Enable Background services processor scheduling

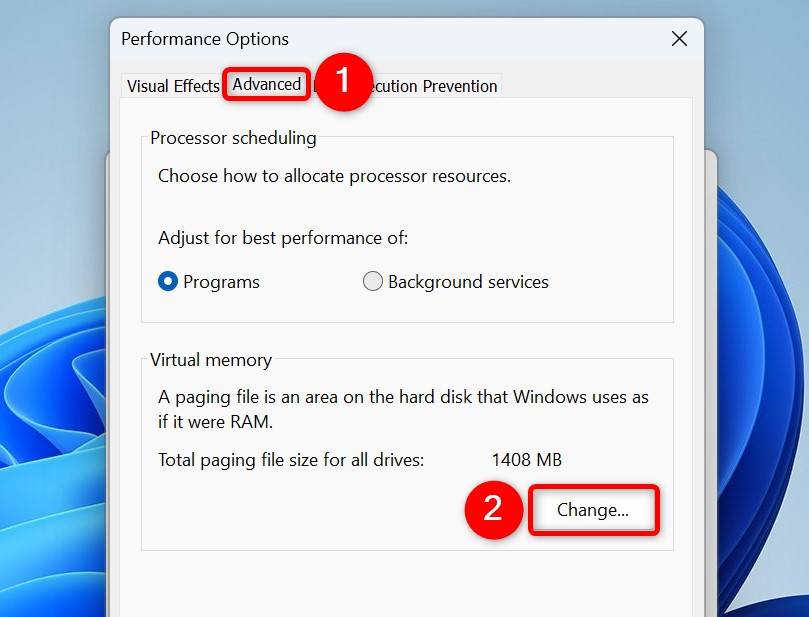tap(372, 281)
